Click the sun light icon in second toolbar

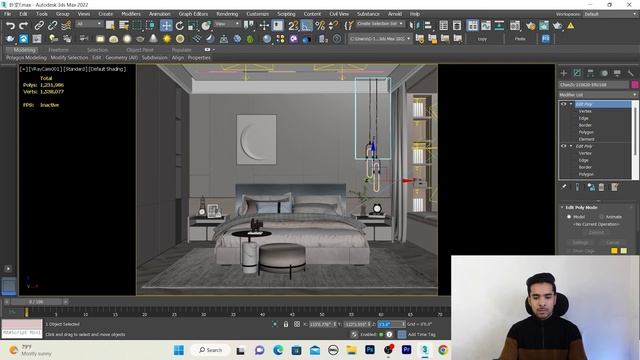pyautogui.click(x=167, y=39)
